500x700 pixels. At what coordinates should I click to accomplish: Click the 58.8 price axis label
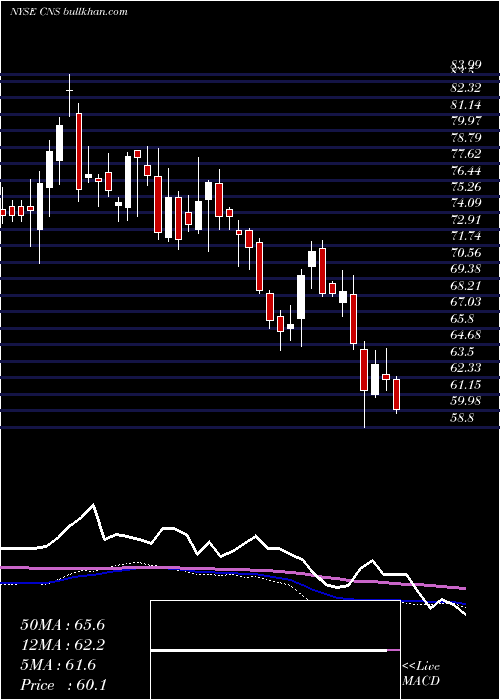pyautogui.click(x=463, y=418)
